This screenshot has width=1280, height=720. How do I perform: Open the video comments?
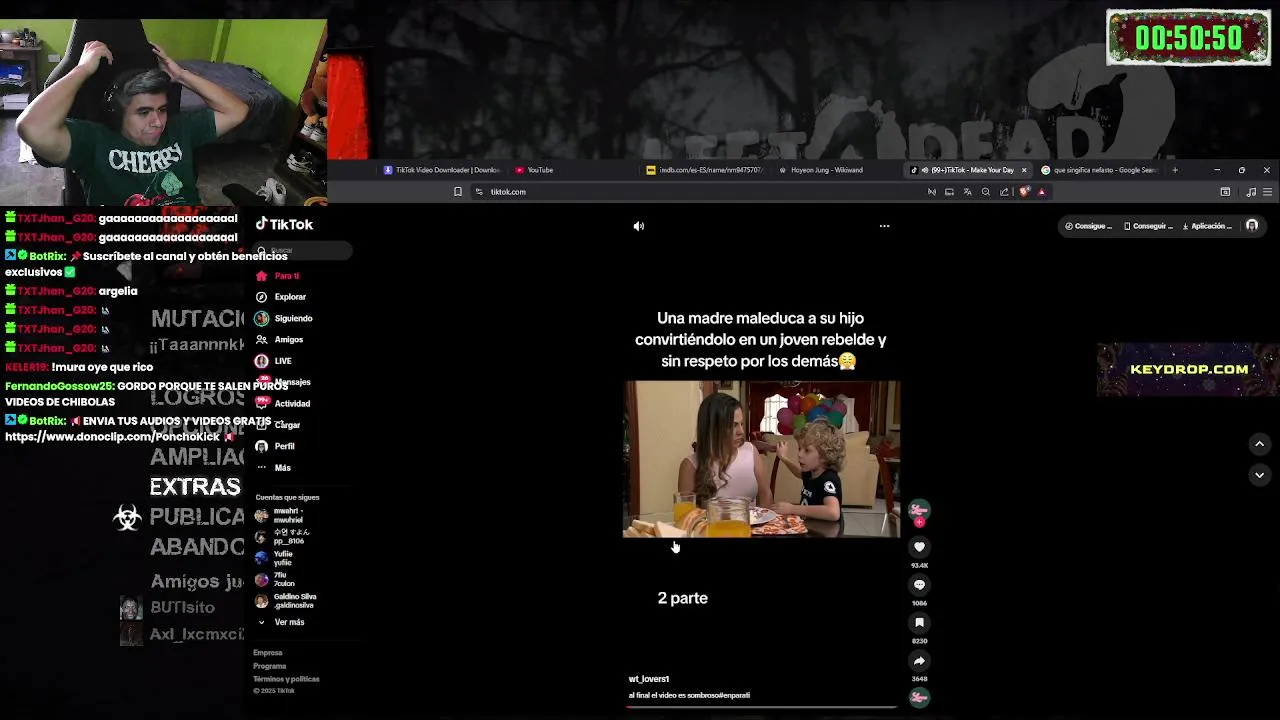tap(919, 585)
